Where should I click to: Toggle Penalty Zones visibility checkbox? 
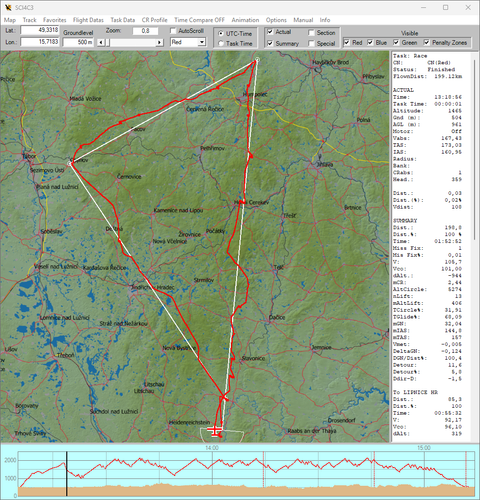point(427,43)
